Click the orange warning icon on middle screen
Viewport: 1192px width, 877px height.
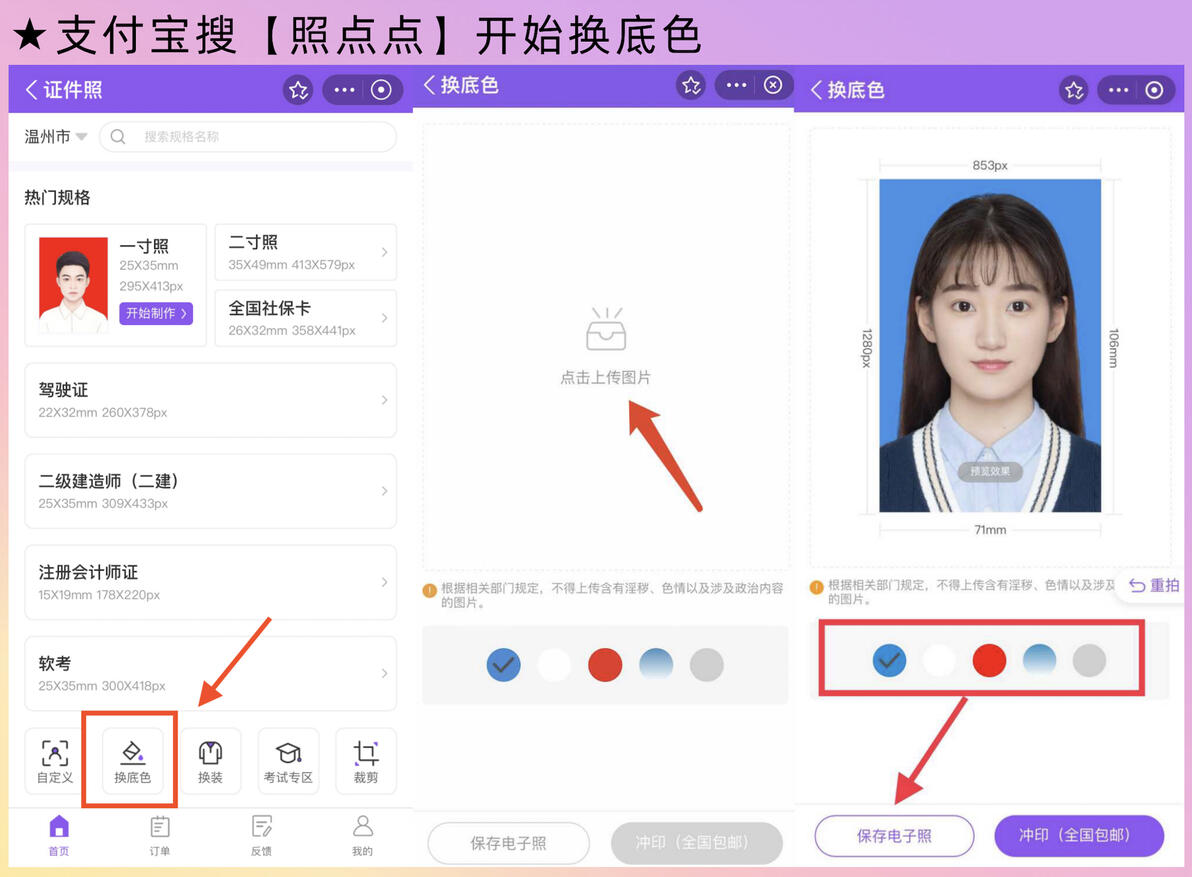[x=430, y=590]
